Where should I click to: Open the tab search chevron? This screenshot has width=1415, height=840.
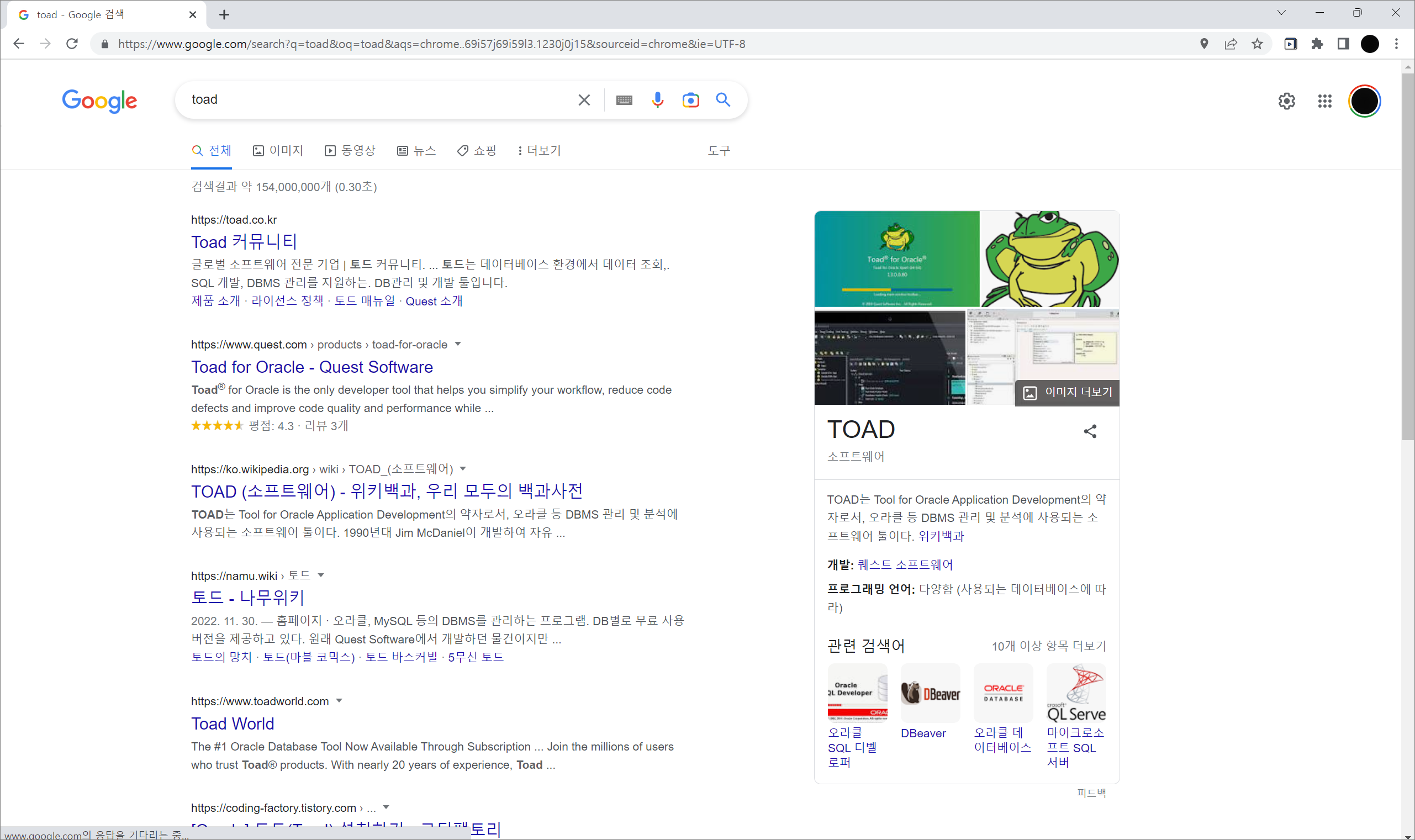1281,13
